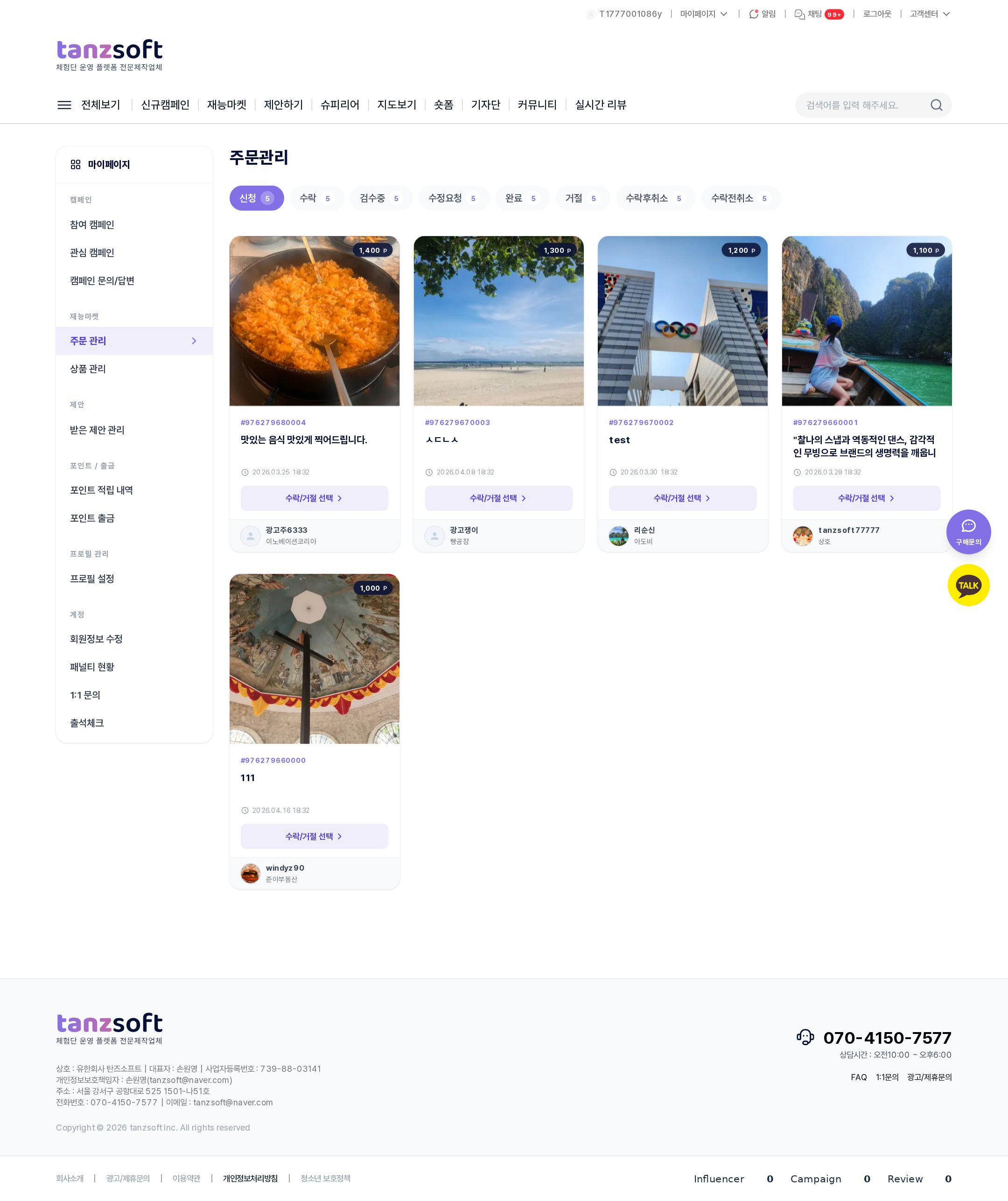Open 기자단 in main navigation

tap(485, 105)
